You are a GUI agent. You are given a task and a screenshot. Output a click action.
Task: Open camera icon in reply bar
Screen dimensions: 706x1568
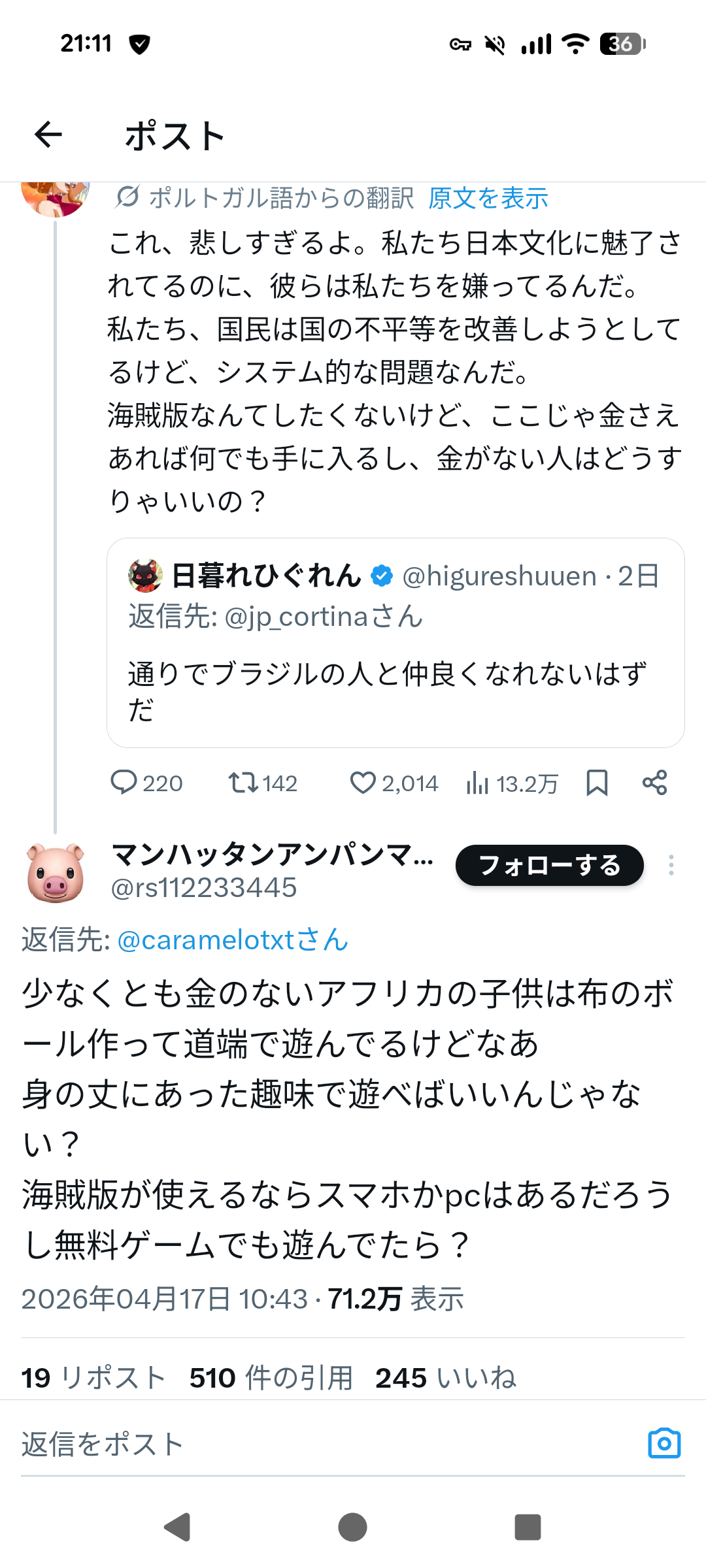664,1443
